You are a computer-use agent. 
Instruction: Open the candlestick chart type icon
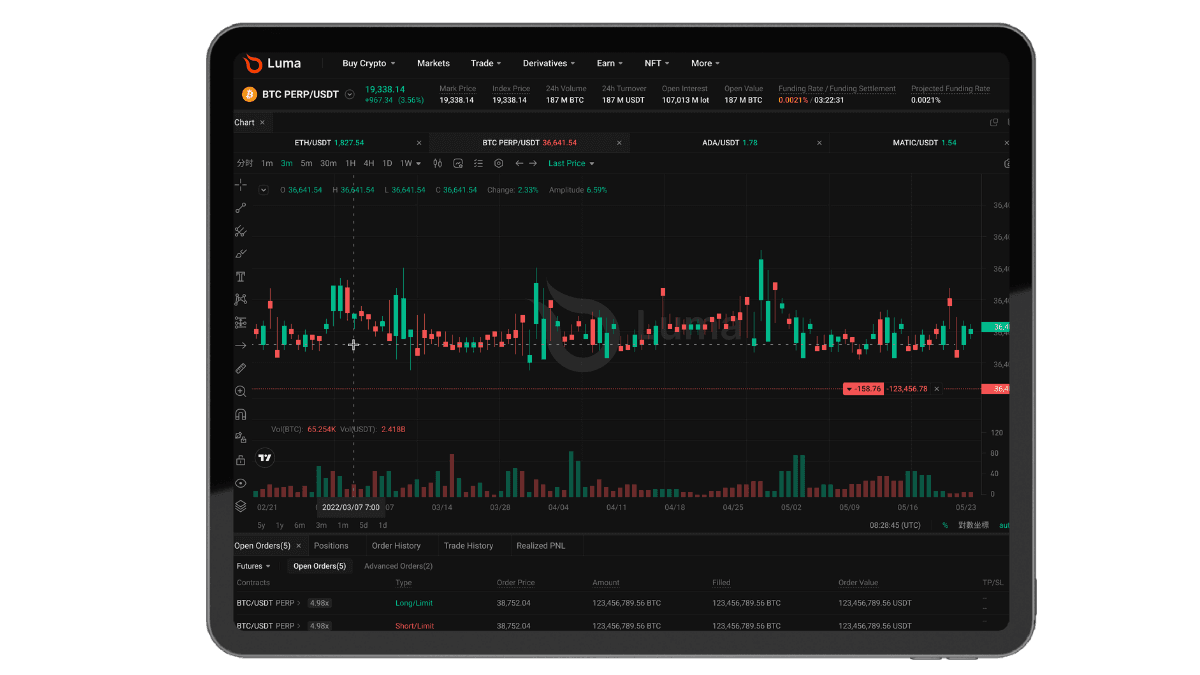click(438, 163)
